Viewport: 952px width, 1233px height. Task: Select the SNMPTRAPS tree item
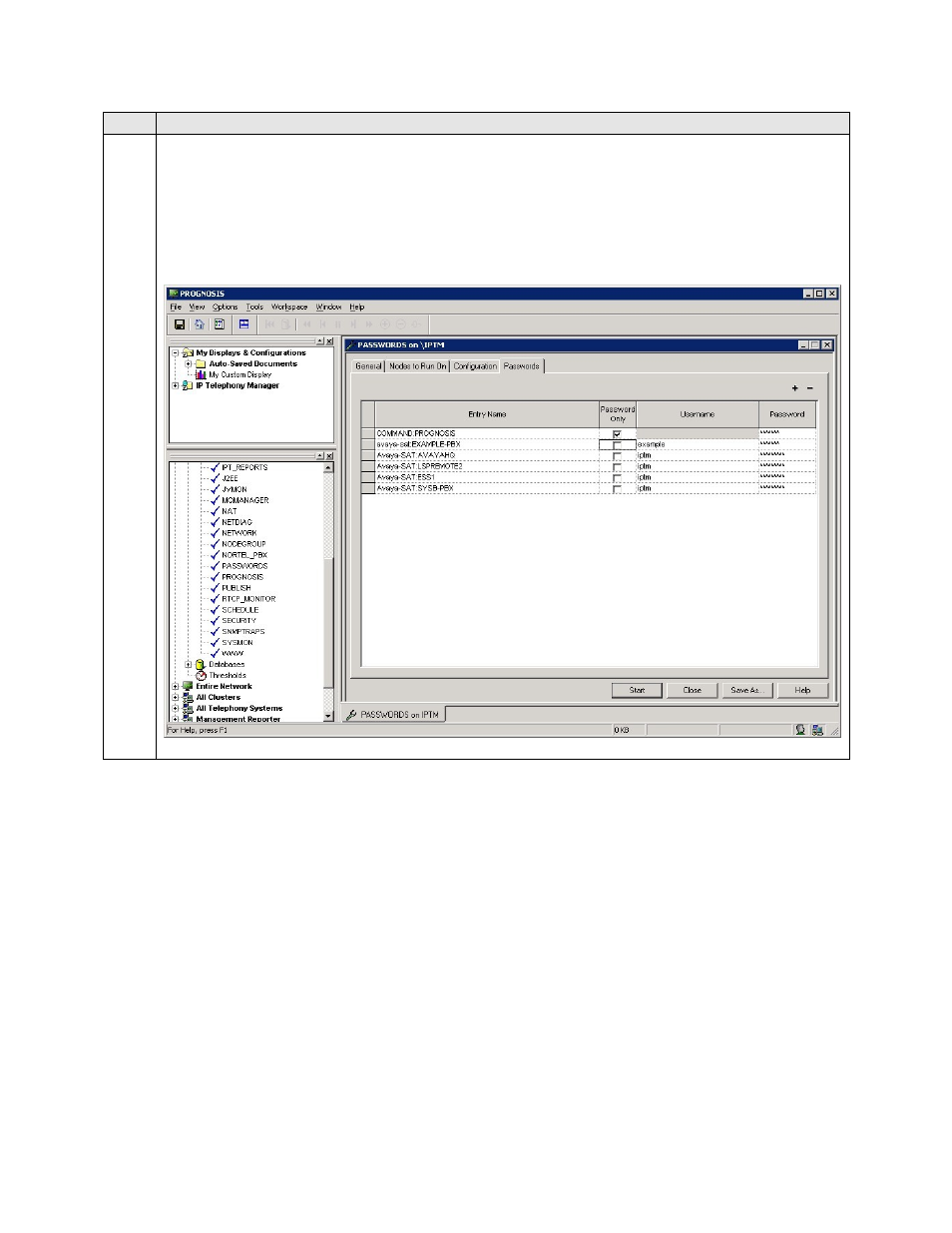coord(242,631)
